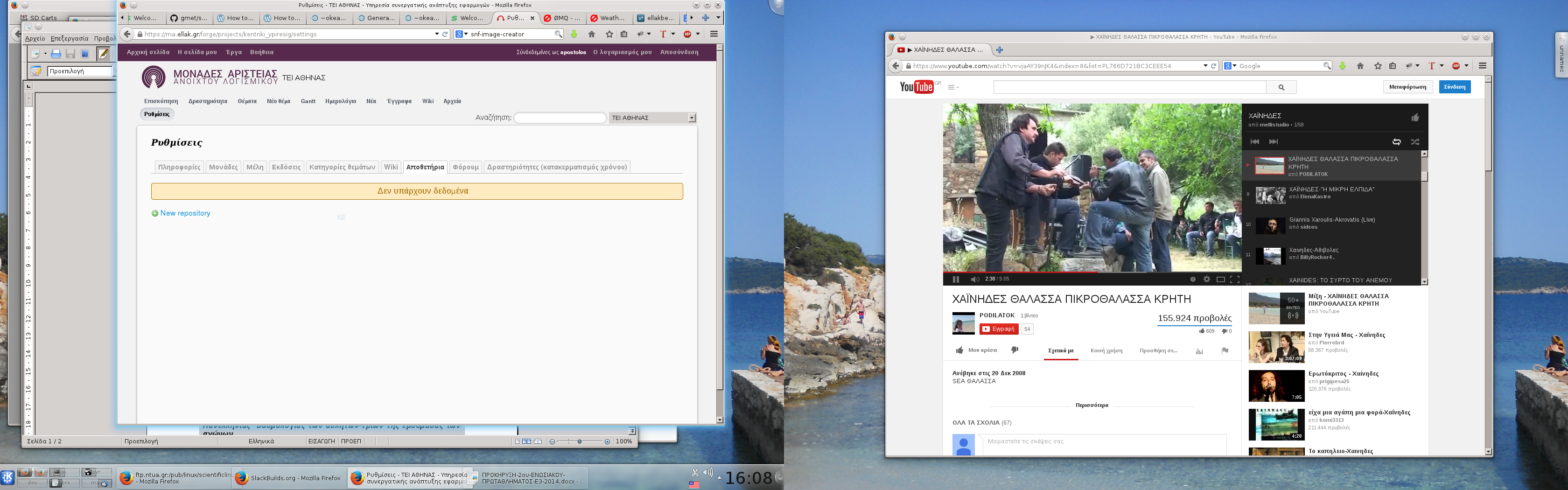Viewport: 1568px width, 490px height.
Task: Open YouTube player settings gear
Action: [1206, 280]
